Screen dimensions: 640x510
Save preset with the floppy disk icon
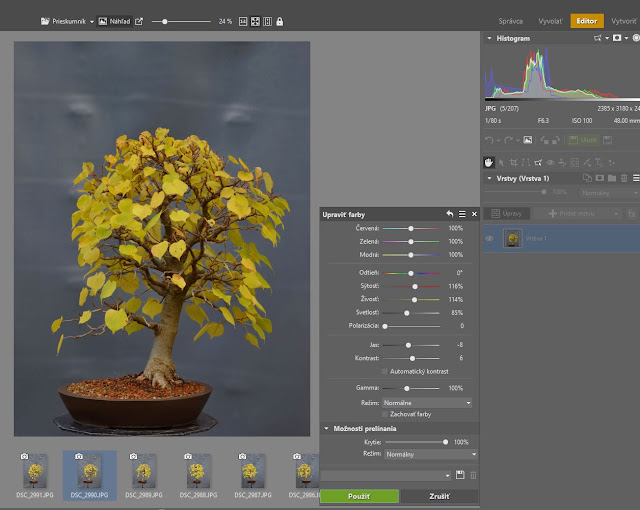pyautogui.click(x=460, y=475)
